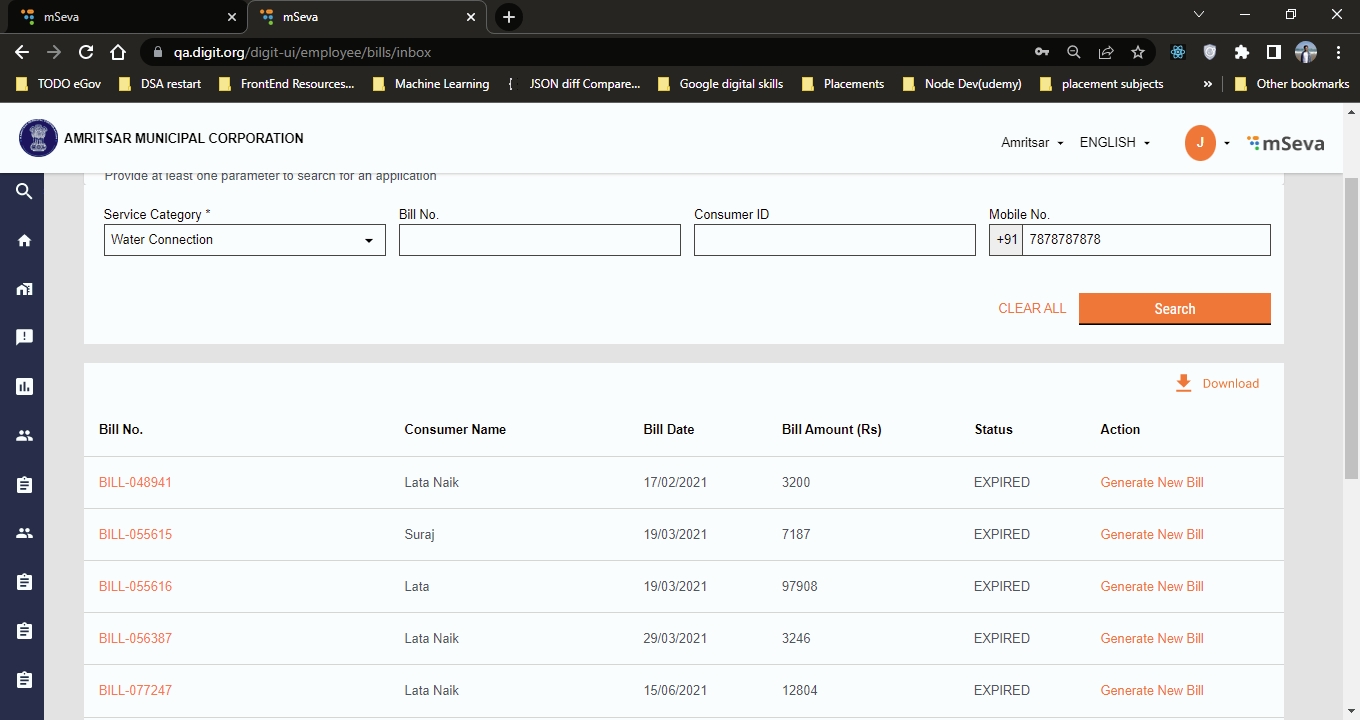Expand the Service Category dropdown
Viewport: 1360px width, 720px height.
coord(244,240)
